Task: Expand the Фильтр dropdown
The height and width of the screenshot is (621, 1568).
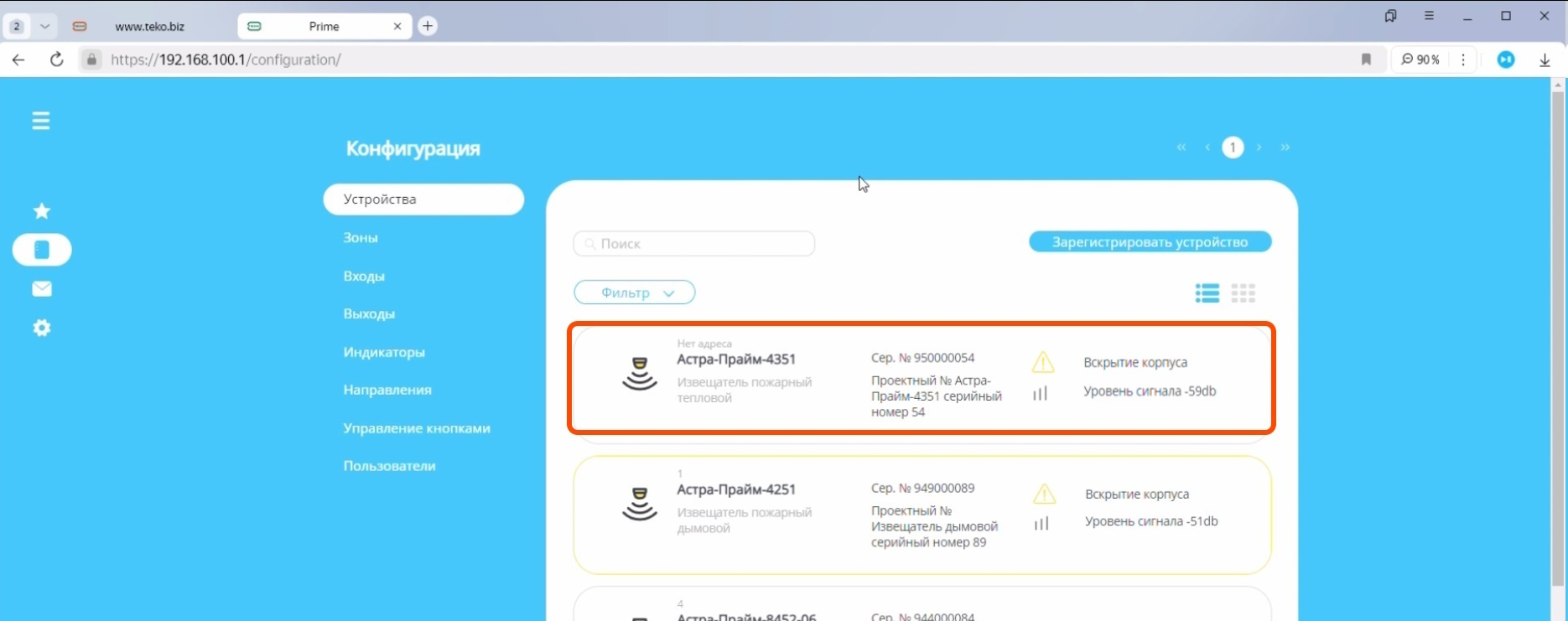Action: pyautogui.click(x=635, y=292)
